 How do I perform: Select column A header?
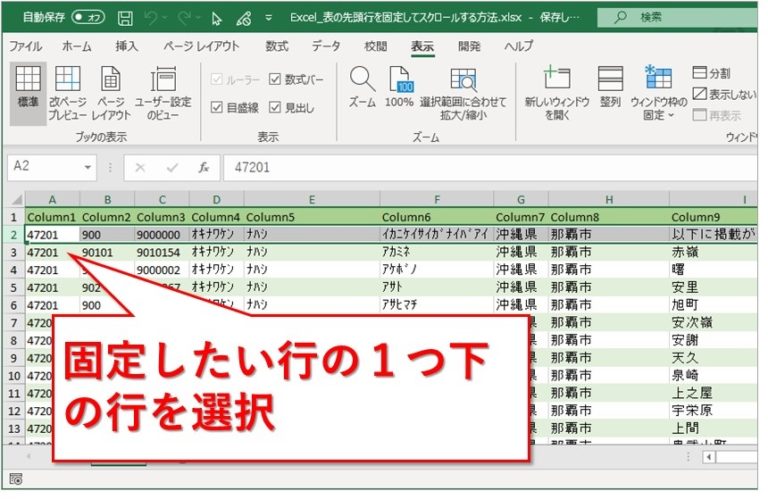point(52,199)
